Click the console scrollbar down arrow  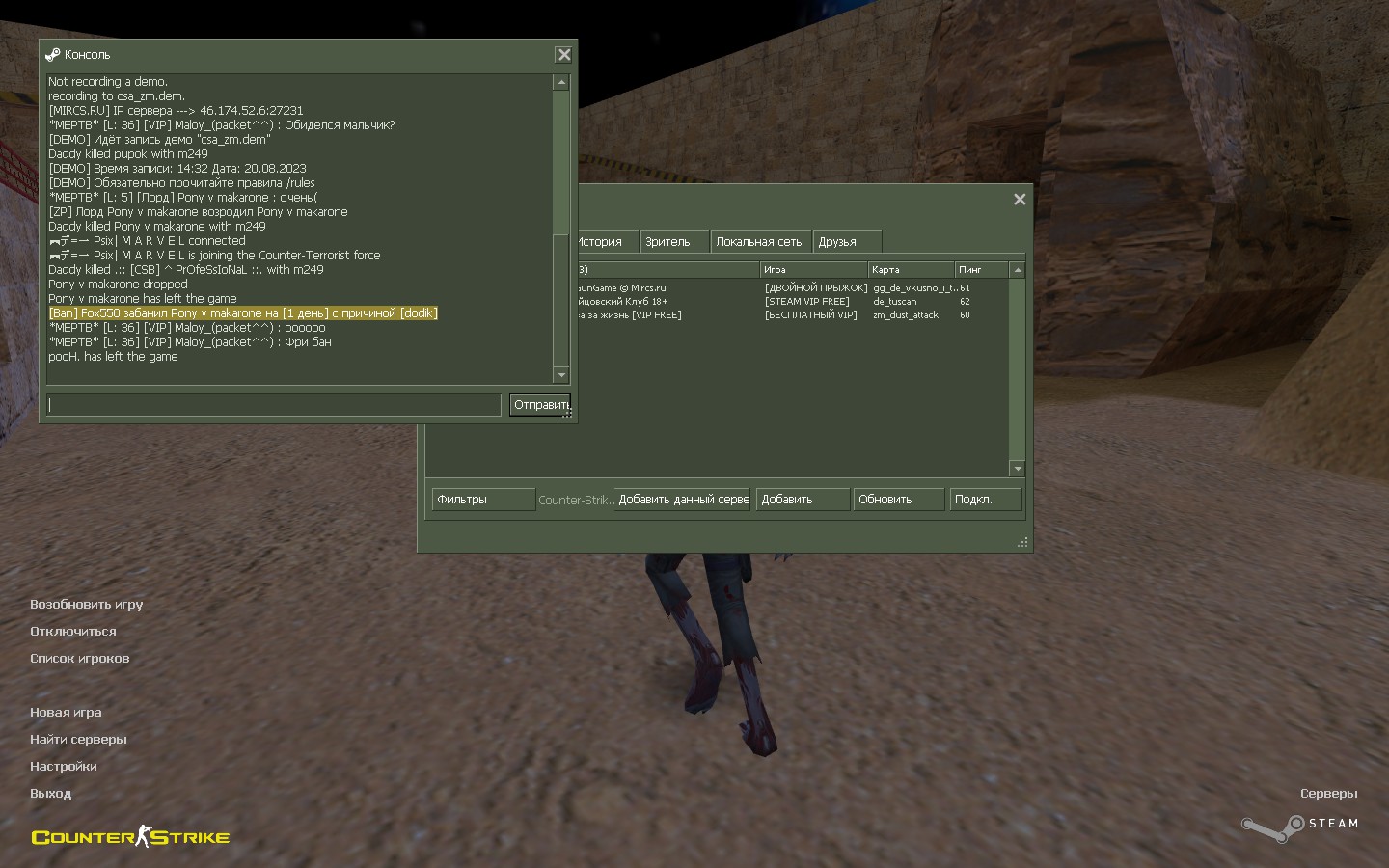click(561, 375)
